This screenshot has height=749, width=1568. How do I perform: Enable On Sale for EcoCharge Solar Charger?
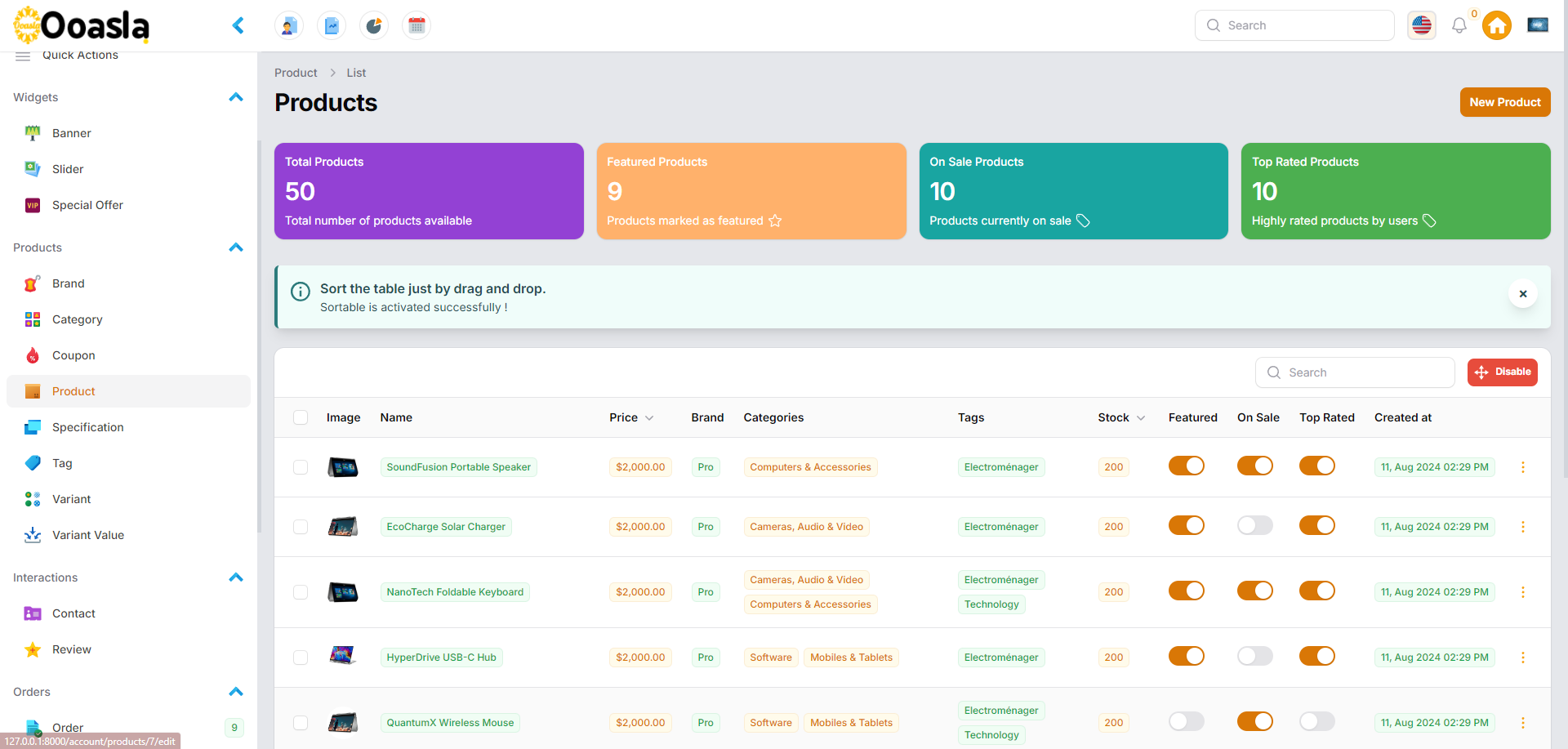[x=1255, y=525]
